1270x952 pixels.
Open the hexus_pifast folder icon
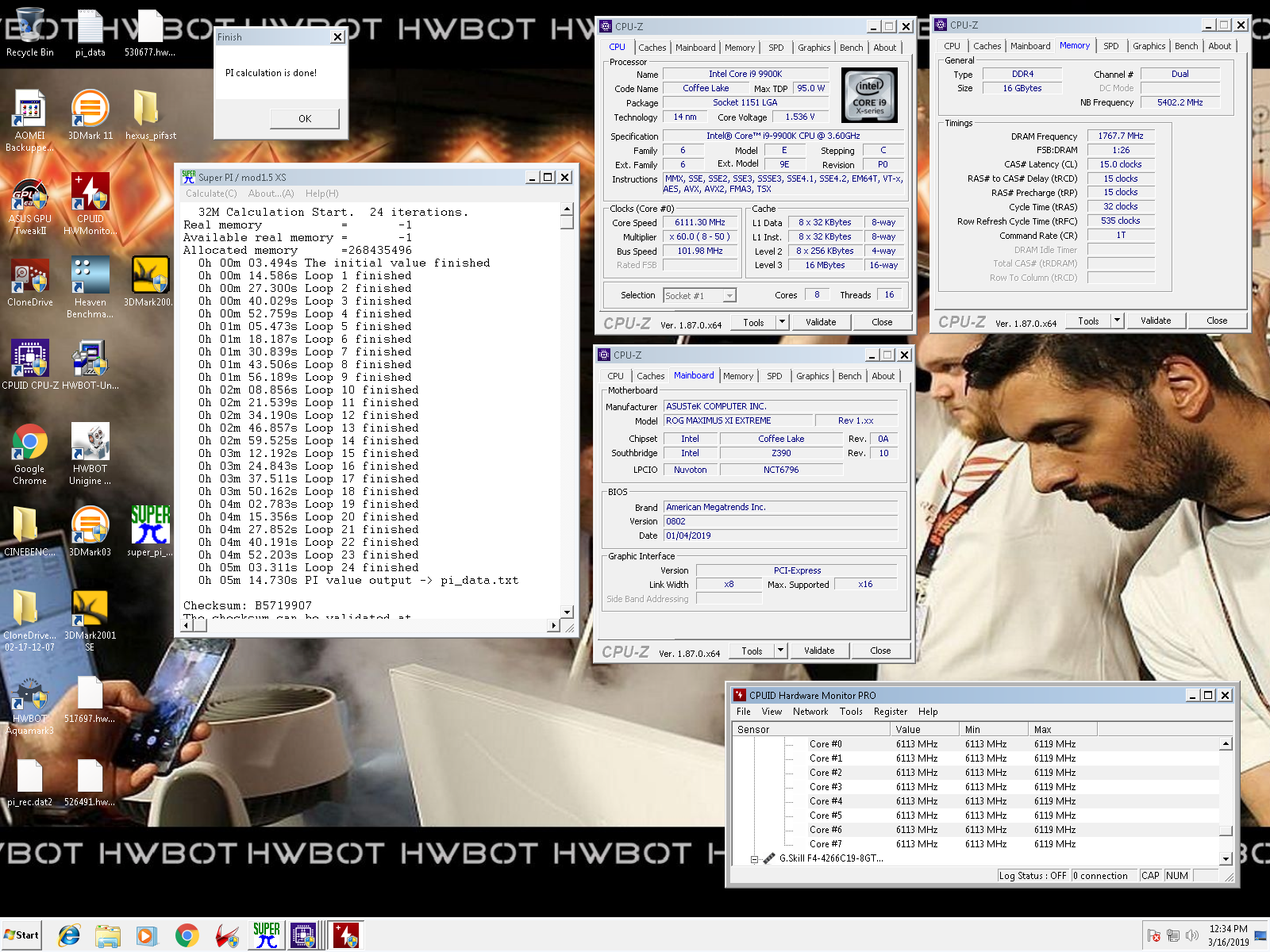(x=150, y=115)
